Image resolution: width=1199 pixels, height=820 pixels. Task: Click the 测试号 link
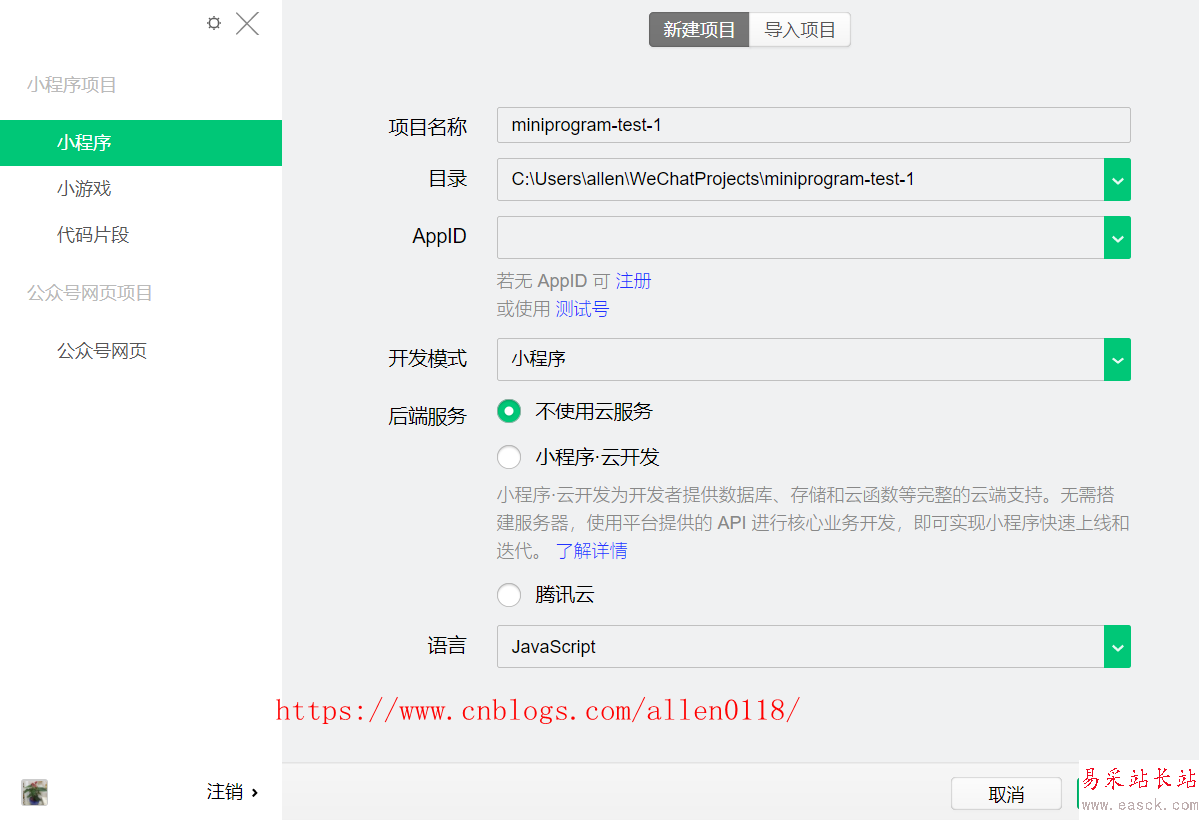[582, 309]
